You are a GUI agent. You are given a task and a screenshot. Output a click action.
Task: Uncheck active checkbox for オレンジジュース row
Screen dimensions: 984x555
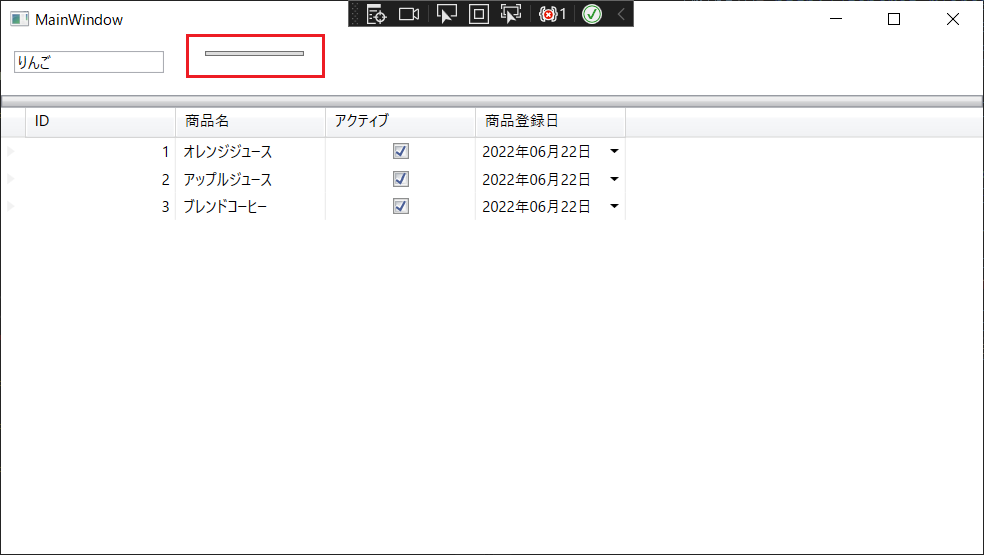tap(400, 151)
